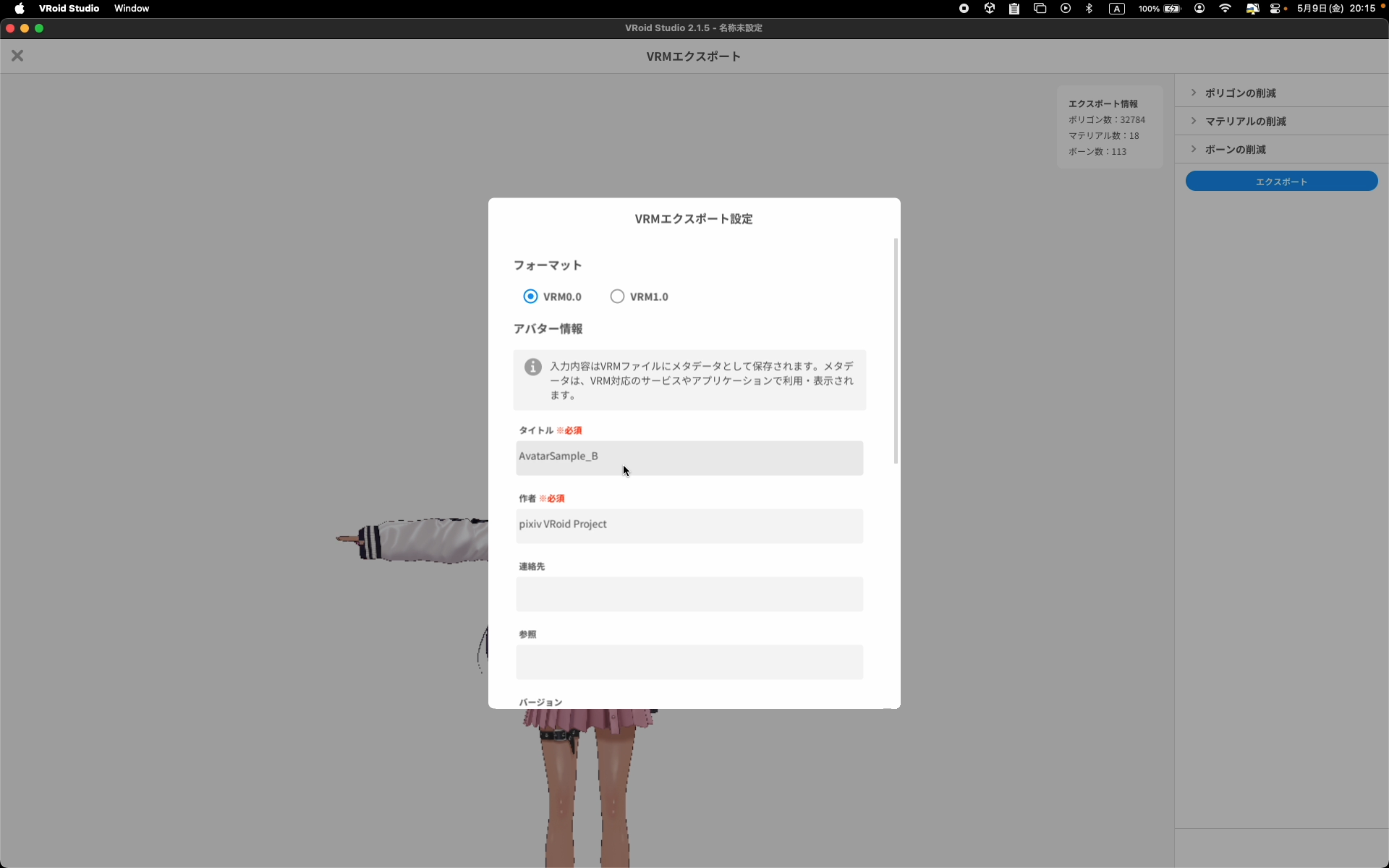Viewport: 1389px width, 868px height.
Task: Click the 作者 field with pixiv VRoid Project
Action: pyautogui.click(x=689, y=526)
